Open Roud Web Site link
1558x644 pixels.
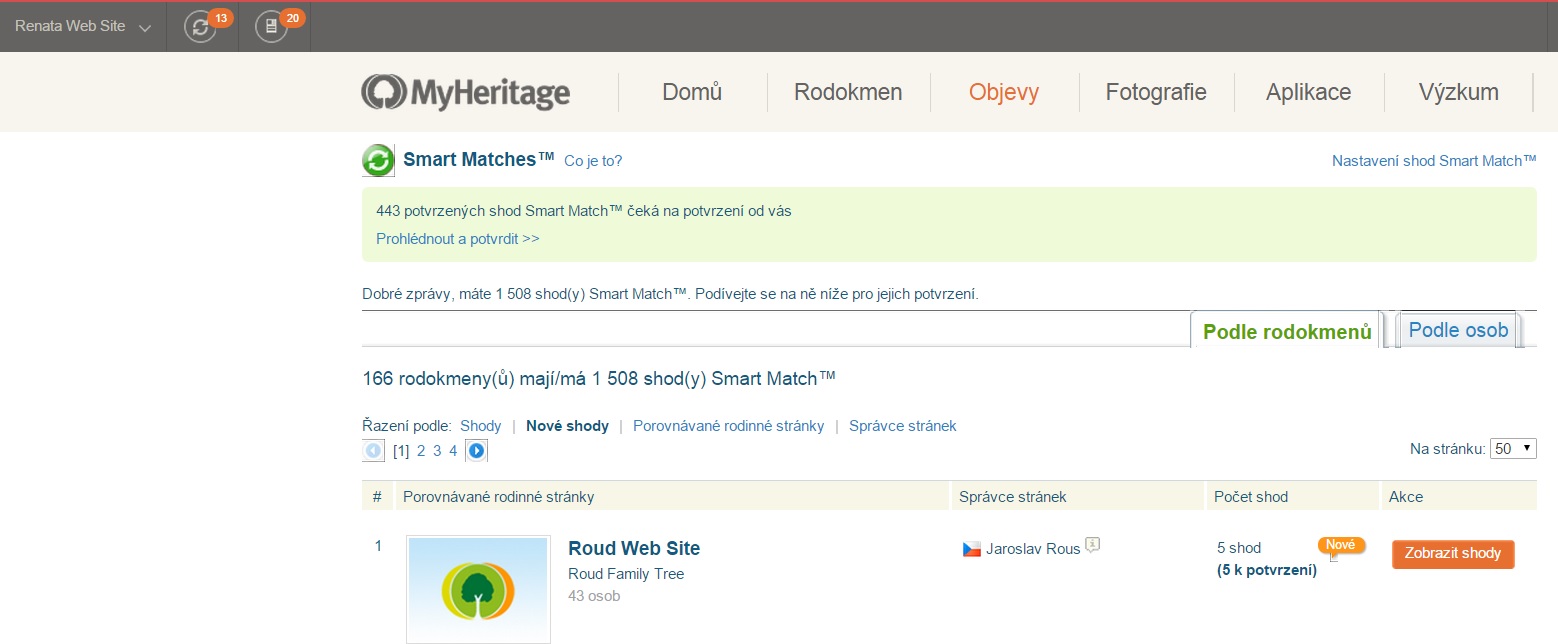634,548
